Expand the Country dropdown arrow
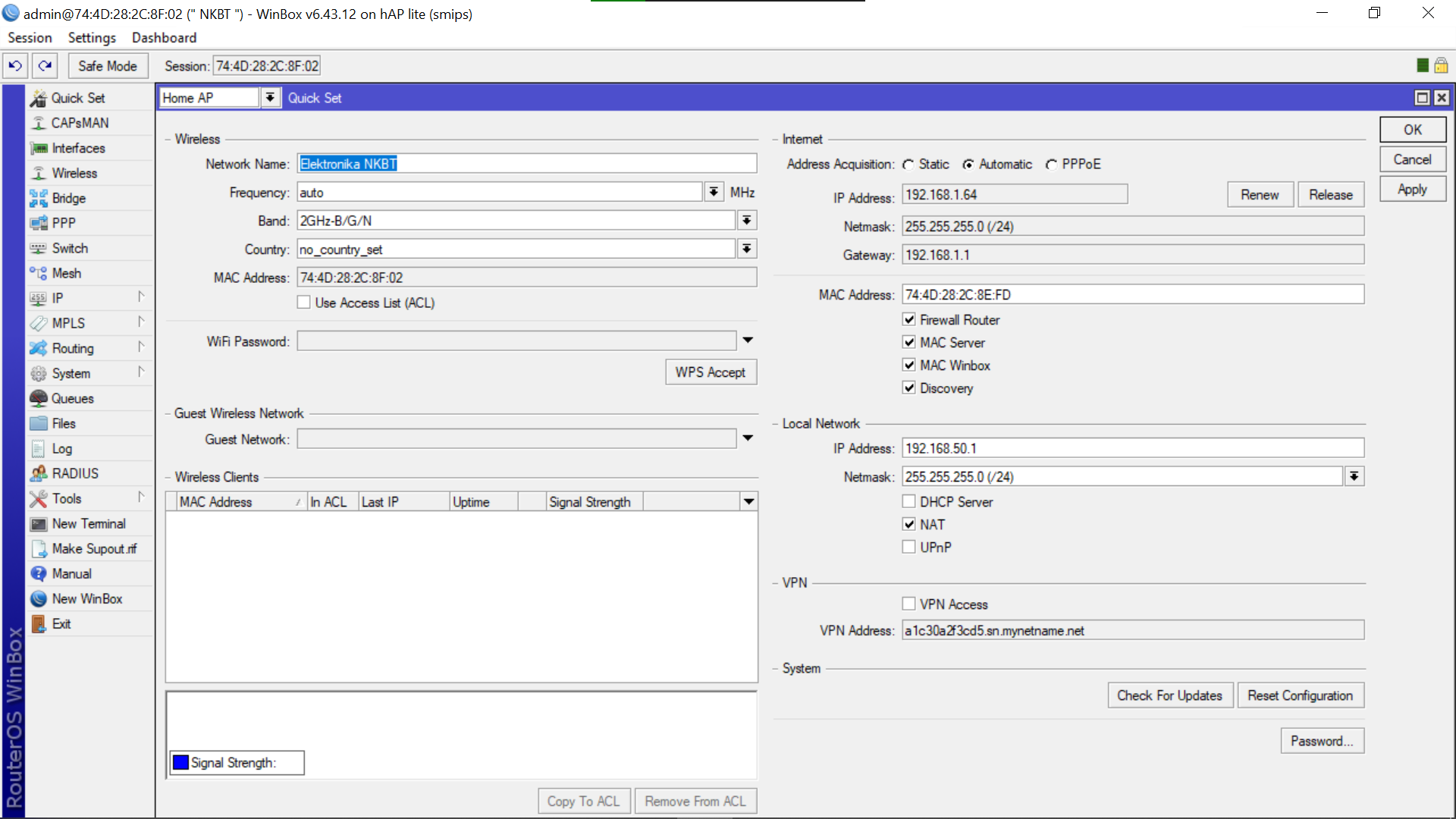Viewport: 1456px width, 819px height. [747, 249]
